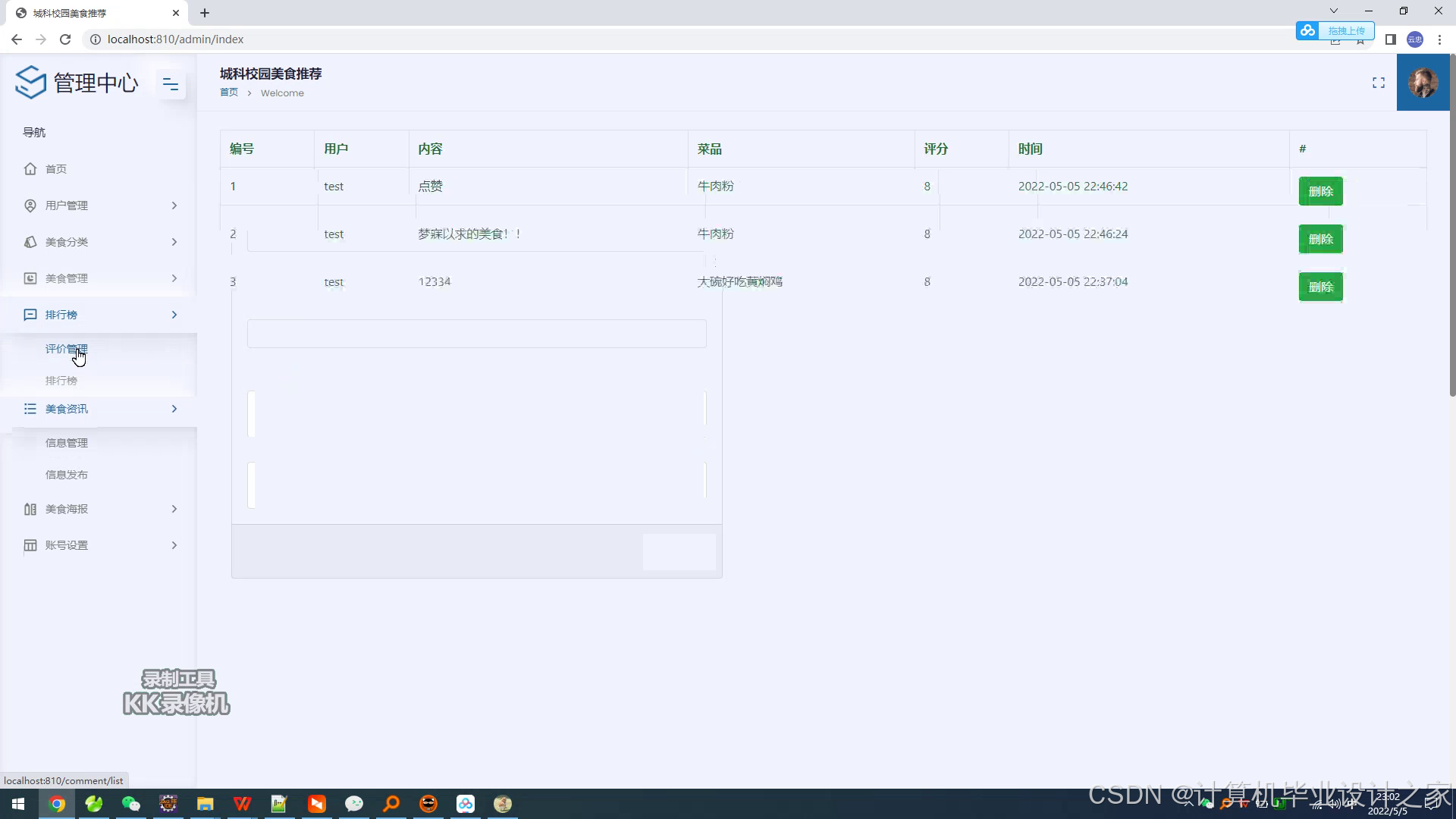Click the sidebar collapse hamburger icon

[x=171, y=84]
